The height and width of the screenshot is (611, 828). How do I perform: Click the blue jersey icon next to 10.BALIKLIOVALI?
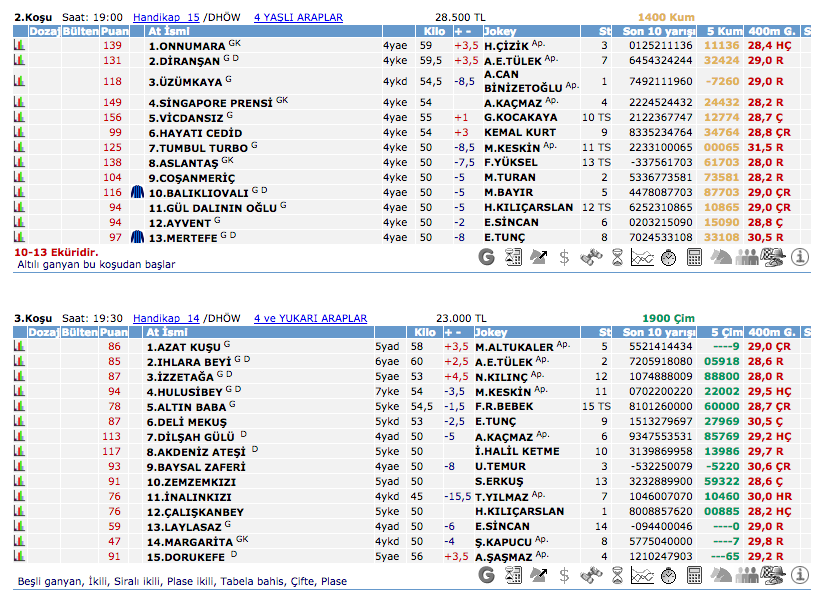tap(137, 192)
